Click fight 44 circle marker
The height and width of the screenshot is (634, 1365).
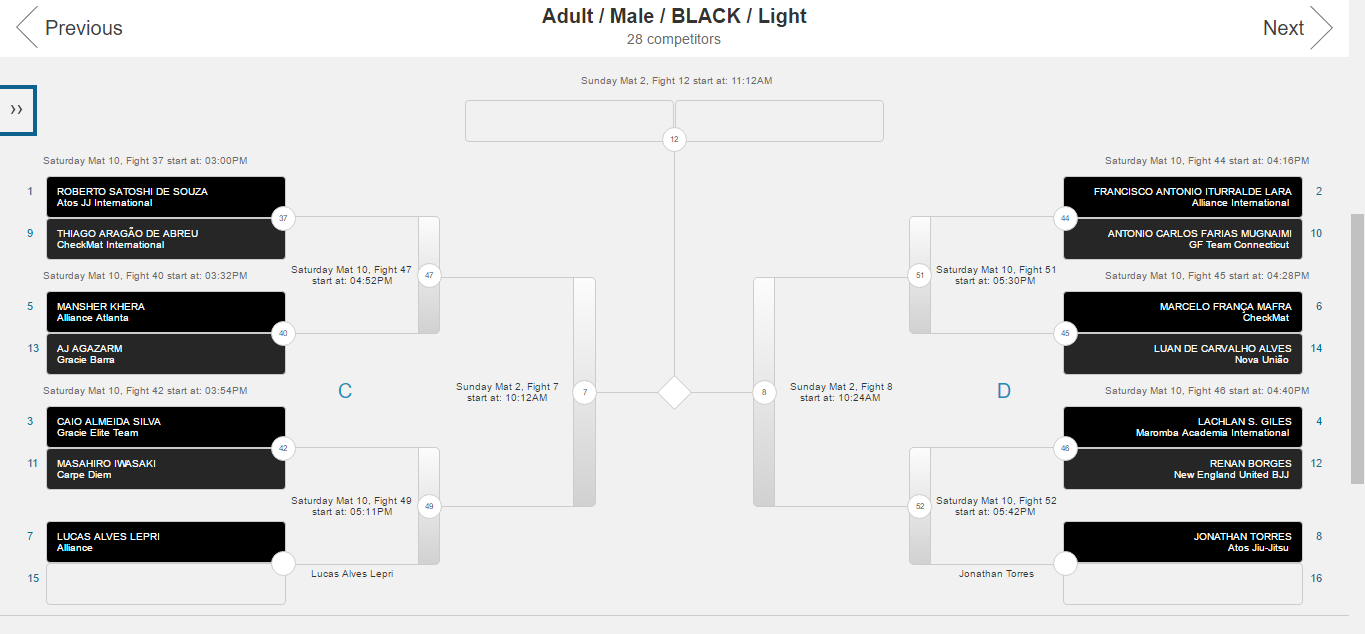click(x=1065, y=218)
